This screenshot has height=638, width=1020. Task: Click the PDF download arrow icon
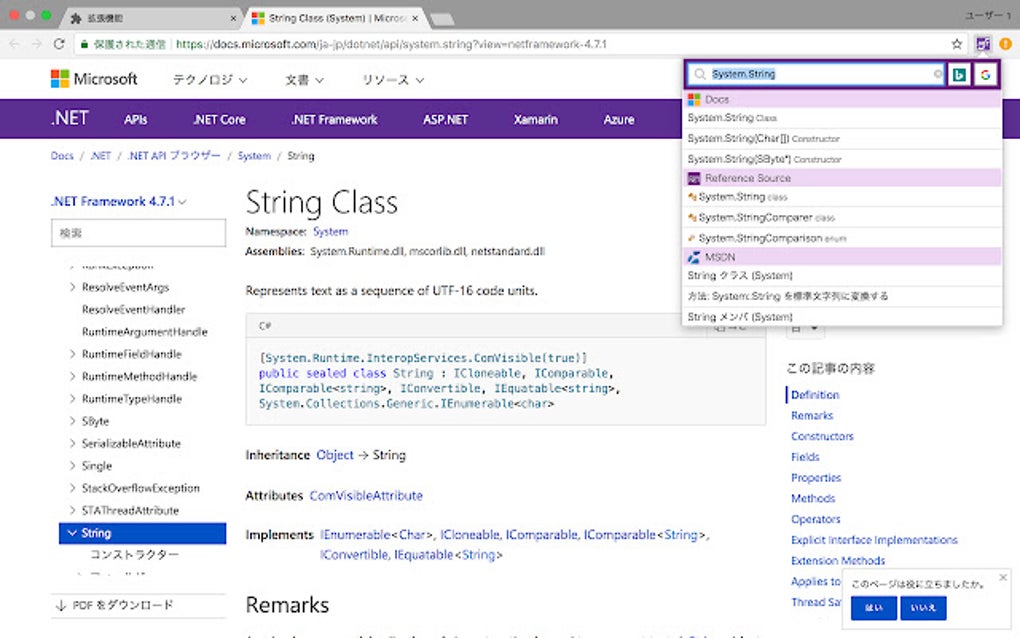pyautogui.click(x=61, y=605)
